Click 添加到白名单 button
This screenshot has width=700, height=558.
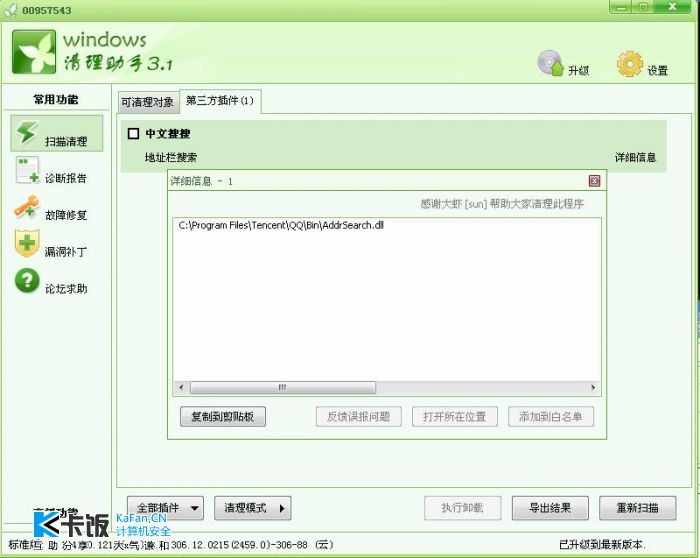(x=551, y=416)
